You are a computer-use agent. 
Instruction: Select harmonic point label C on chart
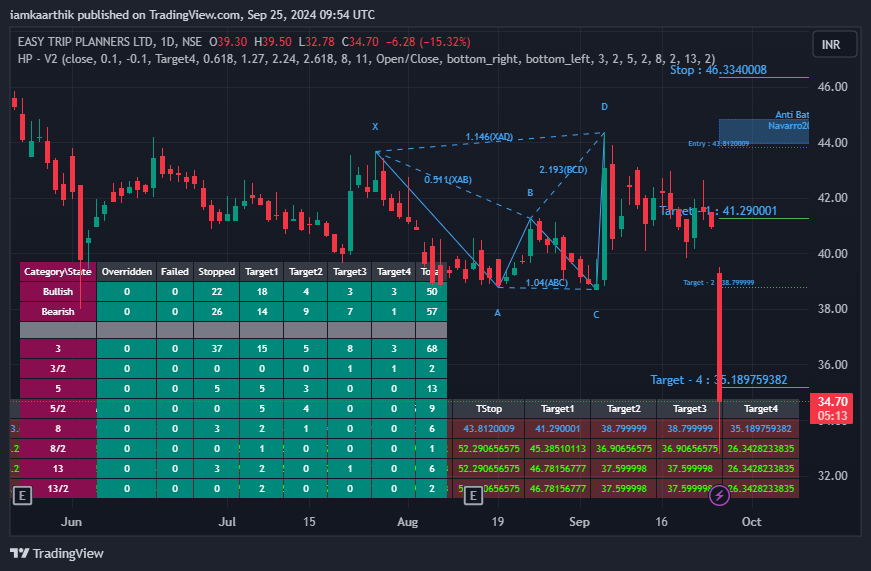tap(596, 315)
